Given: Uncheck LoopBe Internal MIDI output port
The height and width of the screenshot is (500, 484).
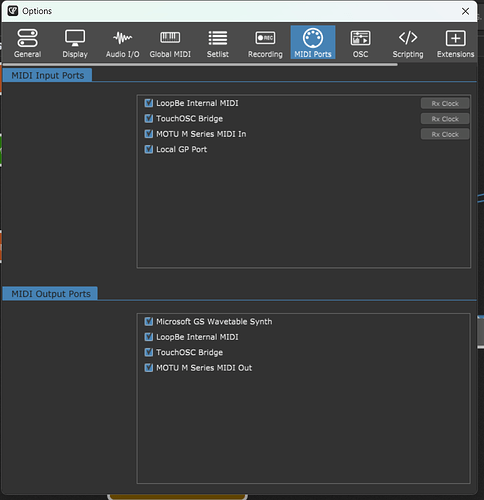Looking at the screenshot, I should pyautogui.click(x=149, y=337).
